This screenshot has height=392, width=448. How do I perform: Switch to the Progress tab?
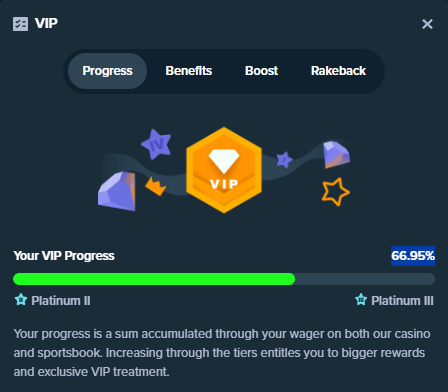click(107, 71)
